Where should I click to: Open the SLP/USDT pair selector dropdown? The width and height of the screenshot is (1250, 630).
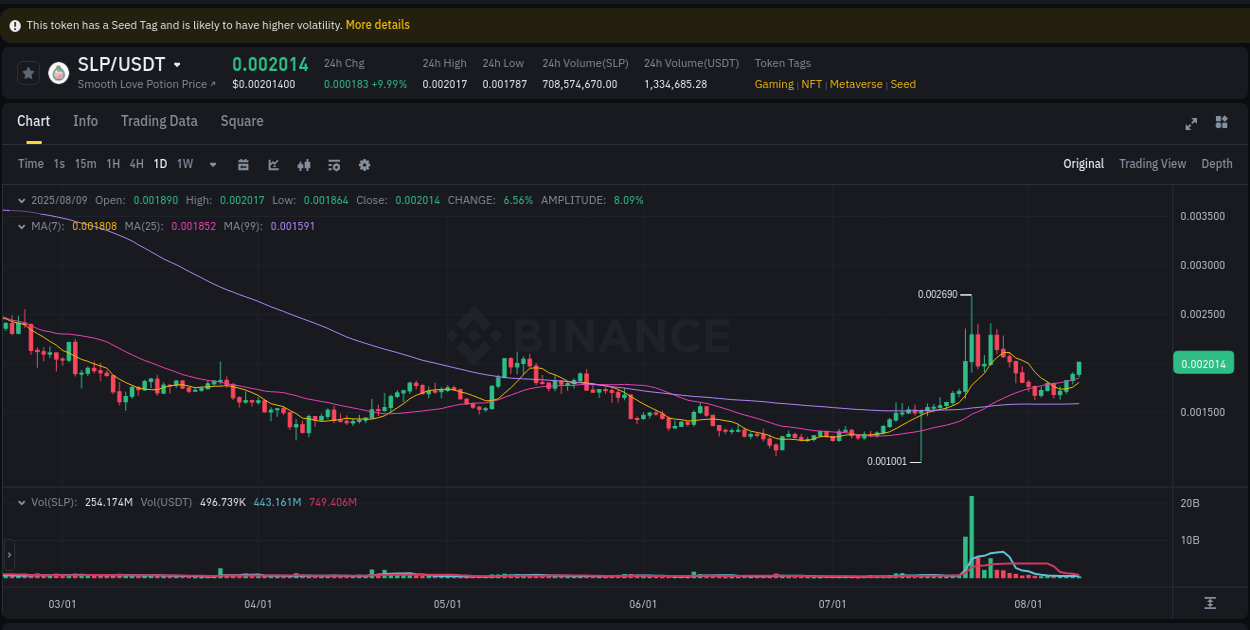(x=177, y=63)
